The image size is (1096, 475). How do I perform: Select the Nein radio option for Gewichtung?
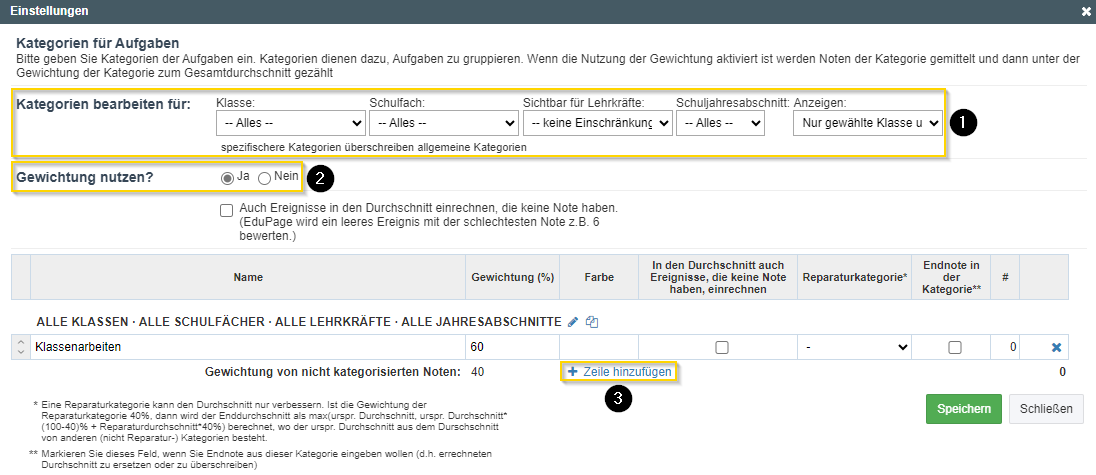click(x=264, y=178)
